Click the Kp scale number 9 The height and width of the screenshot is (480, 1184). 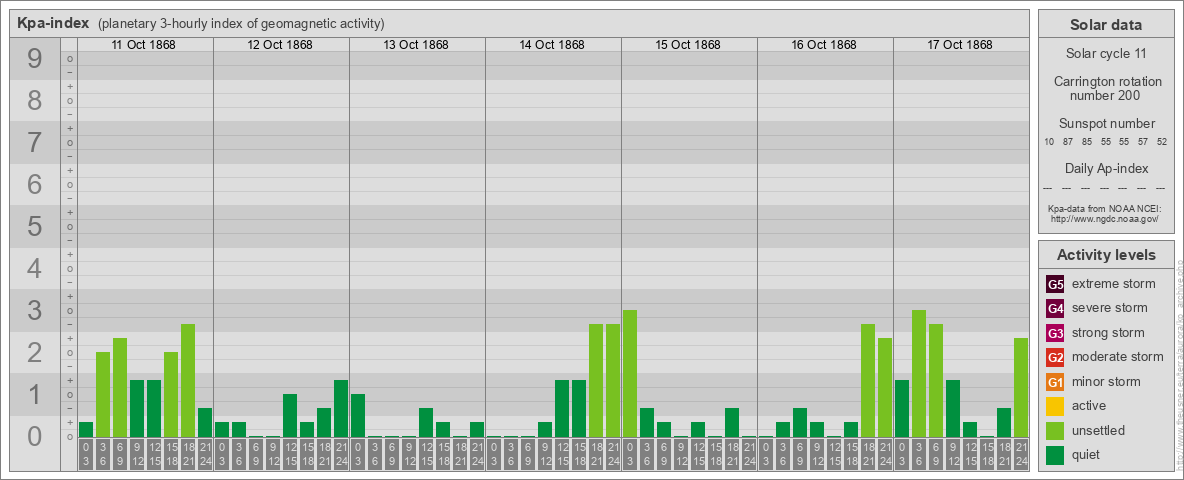tap(35, 58)
